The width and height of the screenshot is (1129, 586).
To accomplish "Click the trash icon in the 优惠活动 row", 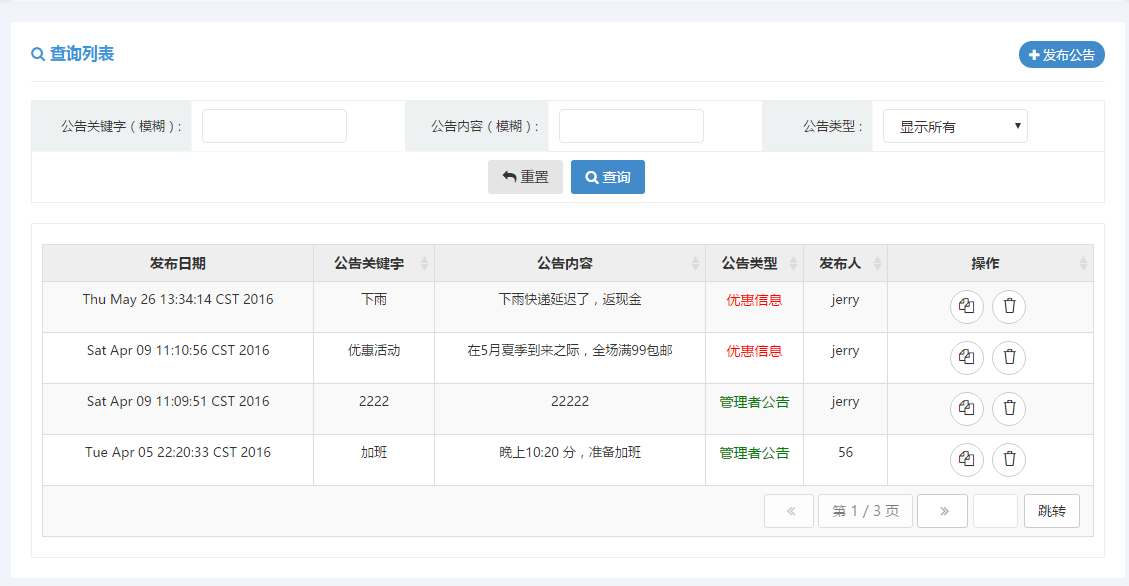I will click(x=1009, y=357).
